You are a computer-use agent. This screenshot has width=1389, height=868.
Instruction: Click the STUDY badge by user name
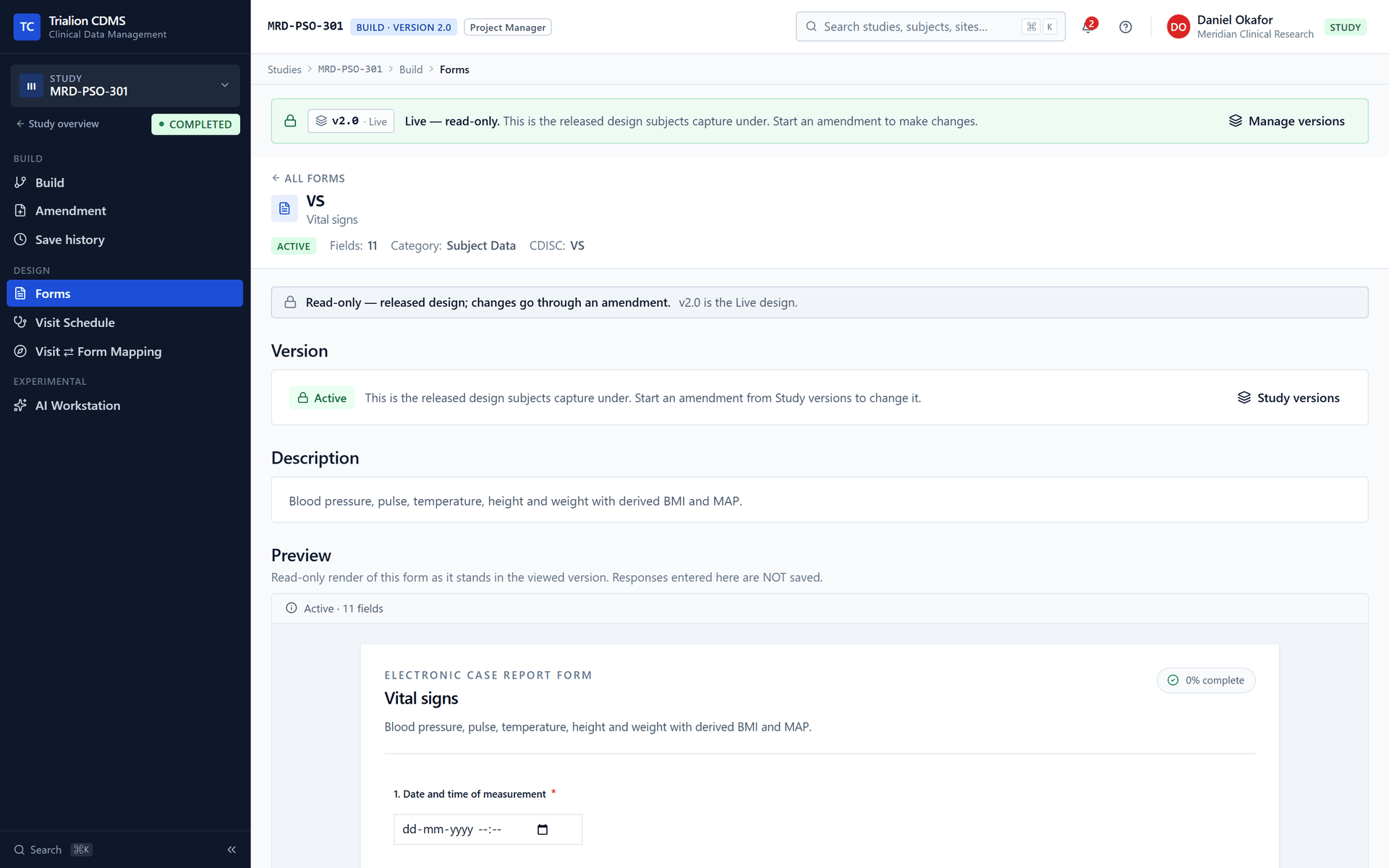point(1345,27)
